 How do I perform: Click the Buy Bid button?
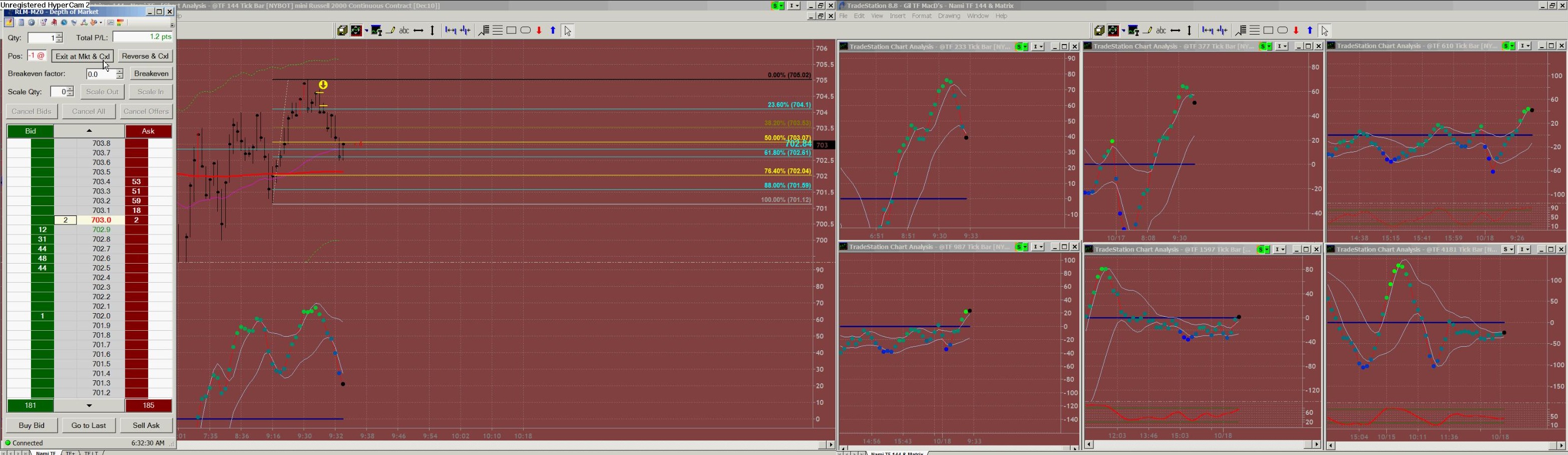point(32,425)
